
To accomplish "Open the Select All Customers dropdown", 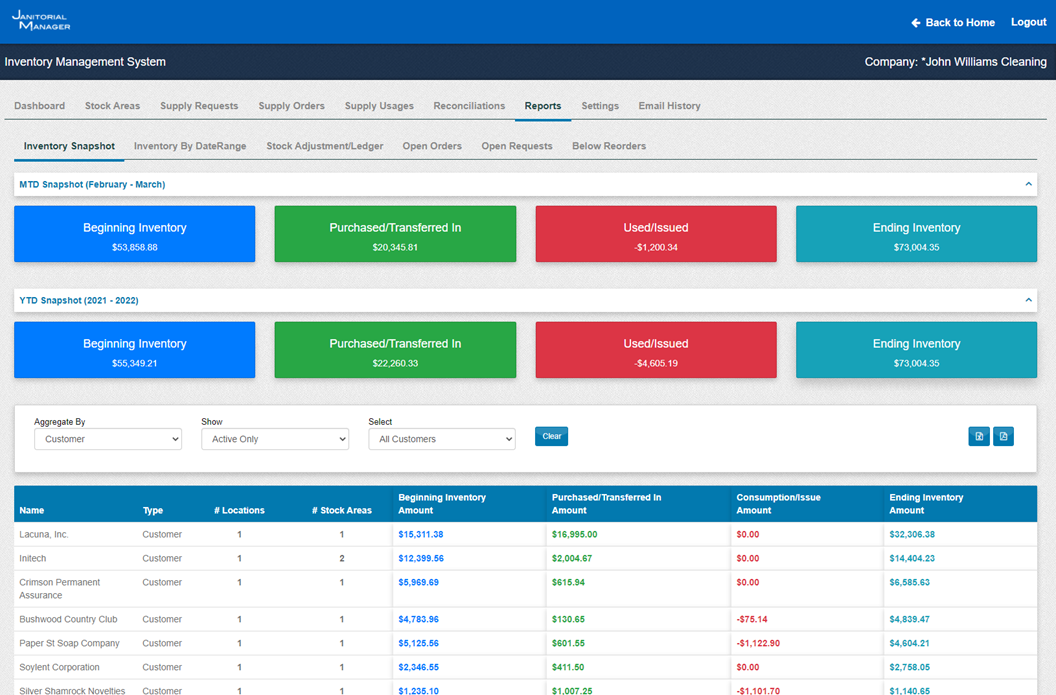I will pos(442,439).
